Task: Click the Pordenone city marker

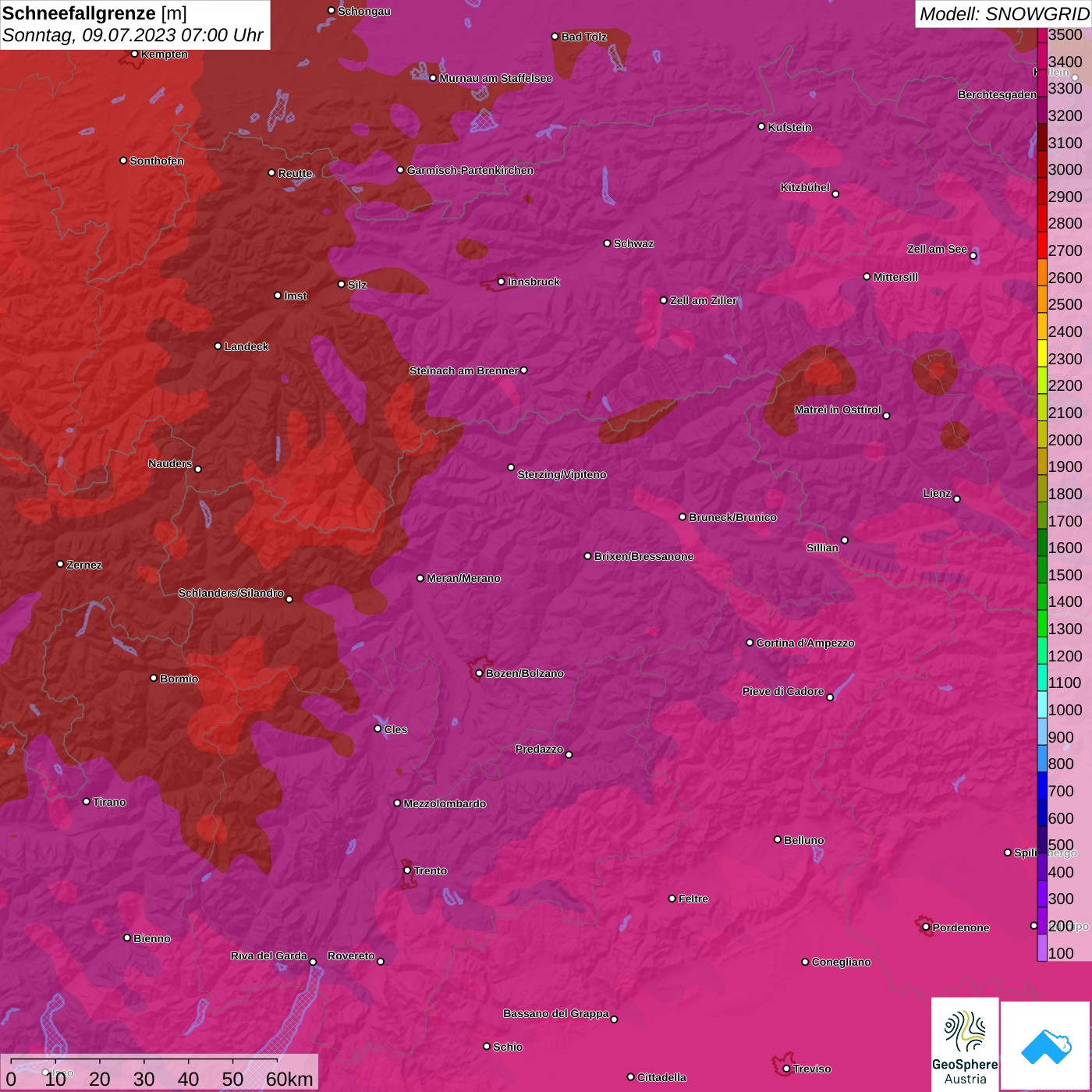Action: 926,927
